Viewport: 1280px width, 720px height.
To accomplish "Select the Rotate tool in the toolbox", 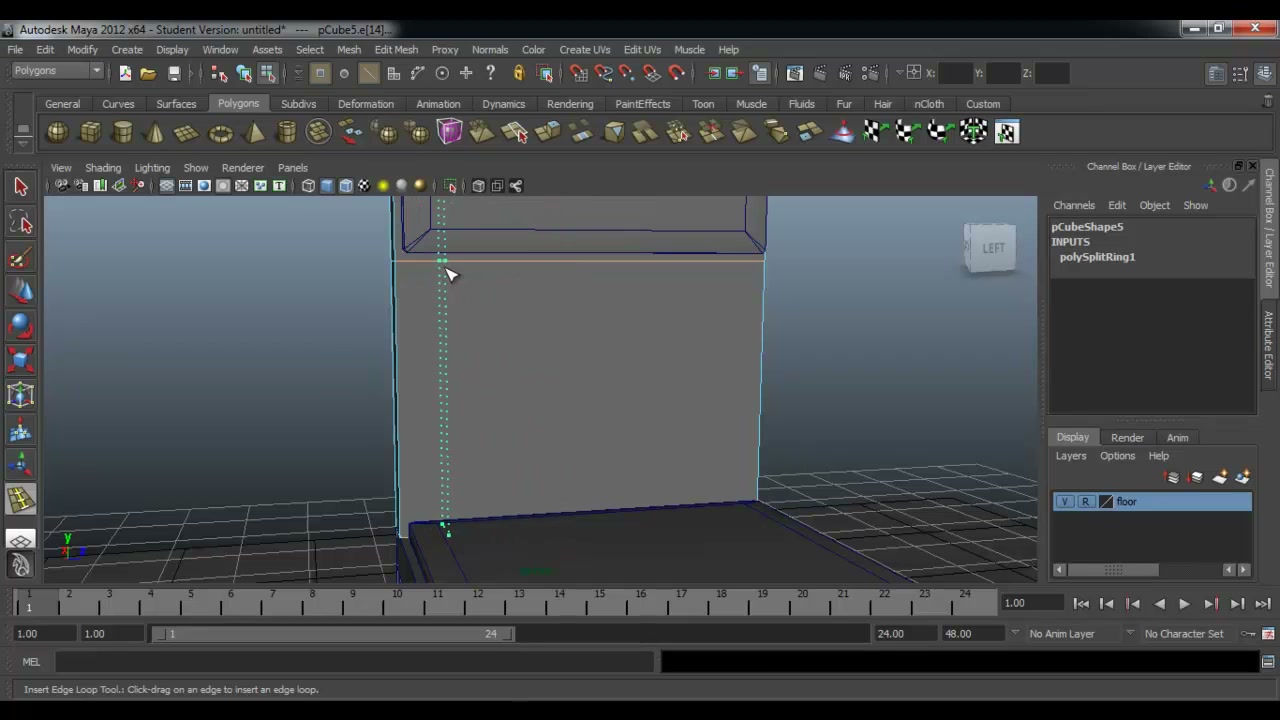I will (20, 326).
